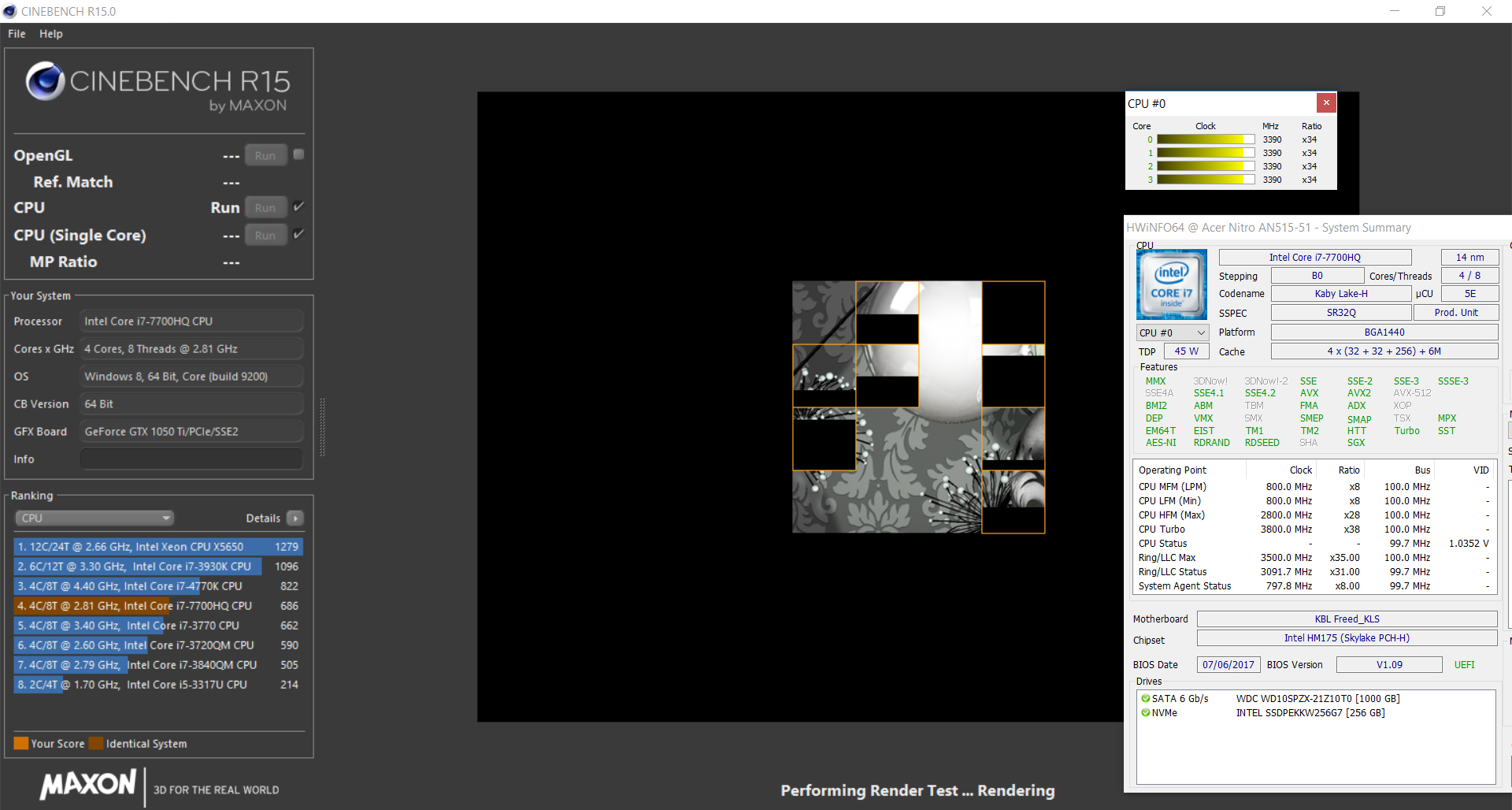This screenshot has height=810, width=1512.
Task: Click the Intel HM175 chipset field
Action: pyautogui.click(x=1347, y=638)
